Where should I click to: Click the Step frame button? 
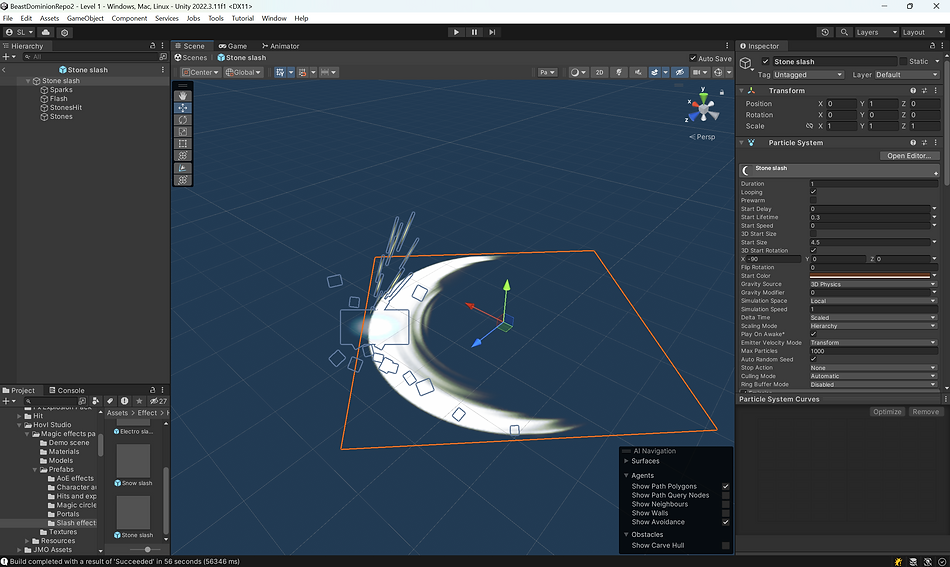pyautogui.click(x=492, y=32)
